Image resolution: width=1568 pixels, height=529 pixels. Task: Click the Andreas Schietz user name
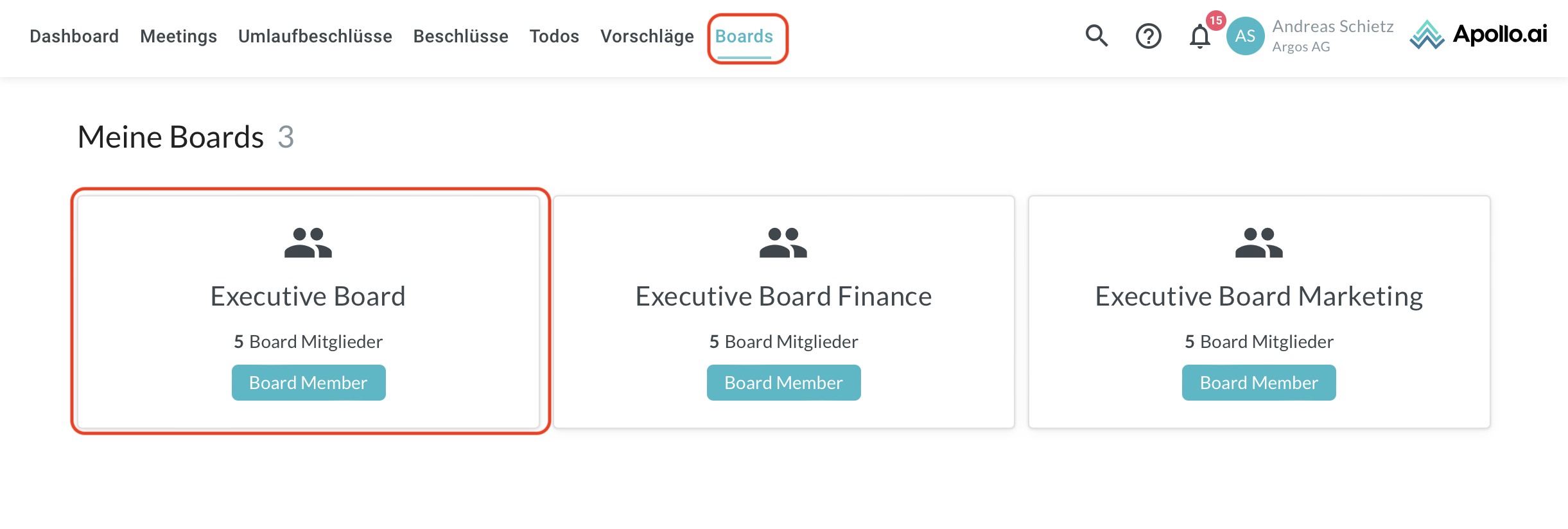tap(1333, 26)
